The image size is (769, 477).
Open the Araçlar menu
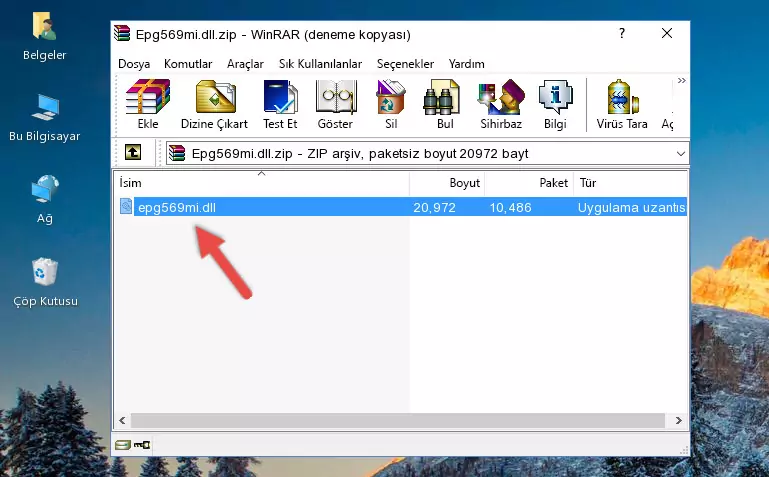click(245, 64)
